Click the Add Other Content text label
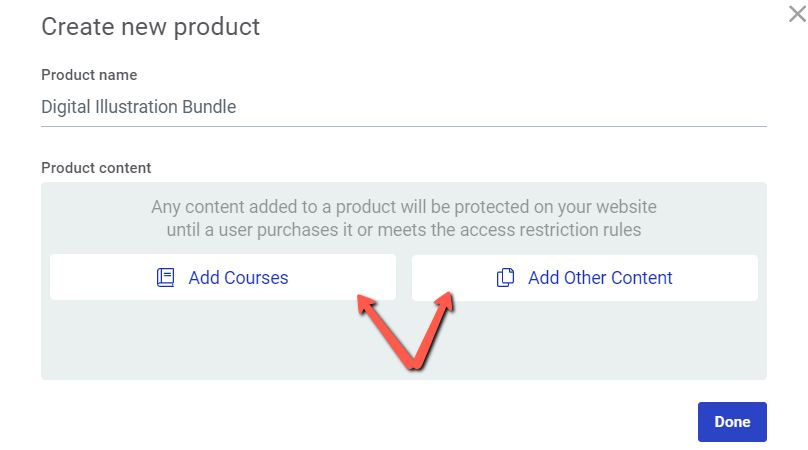 [600, 278]
